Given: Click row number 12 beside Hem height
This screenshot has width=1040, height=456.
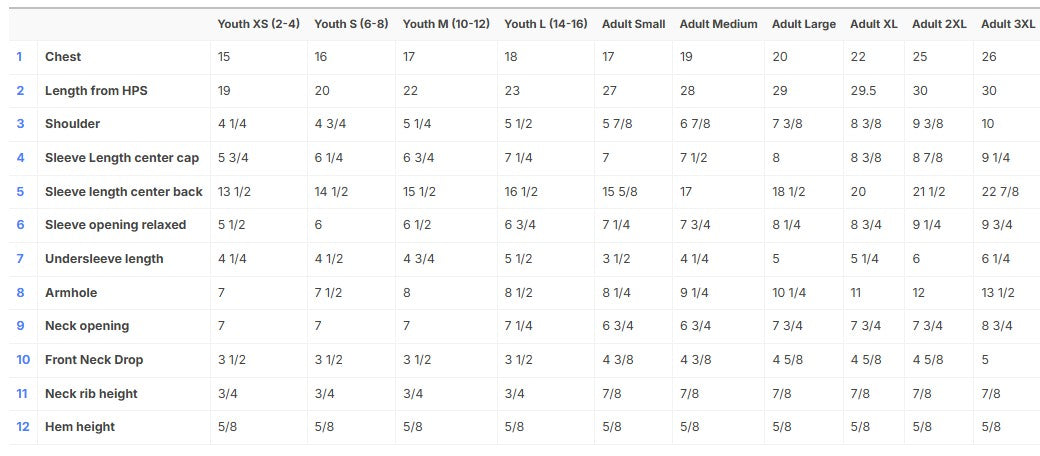Looking at the screenshot, I should click(x=22, y=427).
